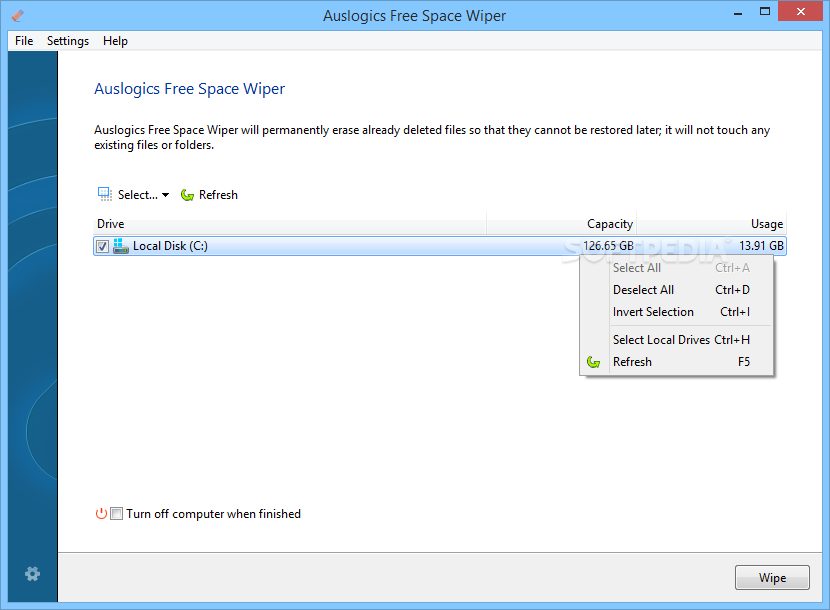Click the green Refresh icon in context menu
The image size is (830, 610).
click(593, 362)
